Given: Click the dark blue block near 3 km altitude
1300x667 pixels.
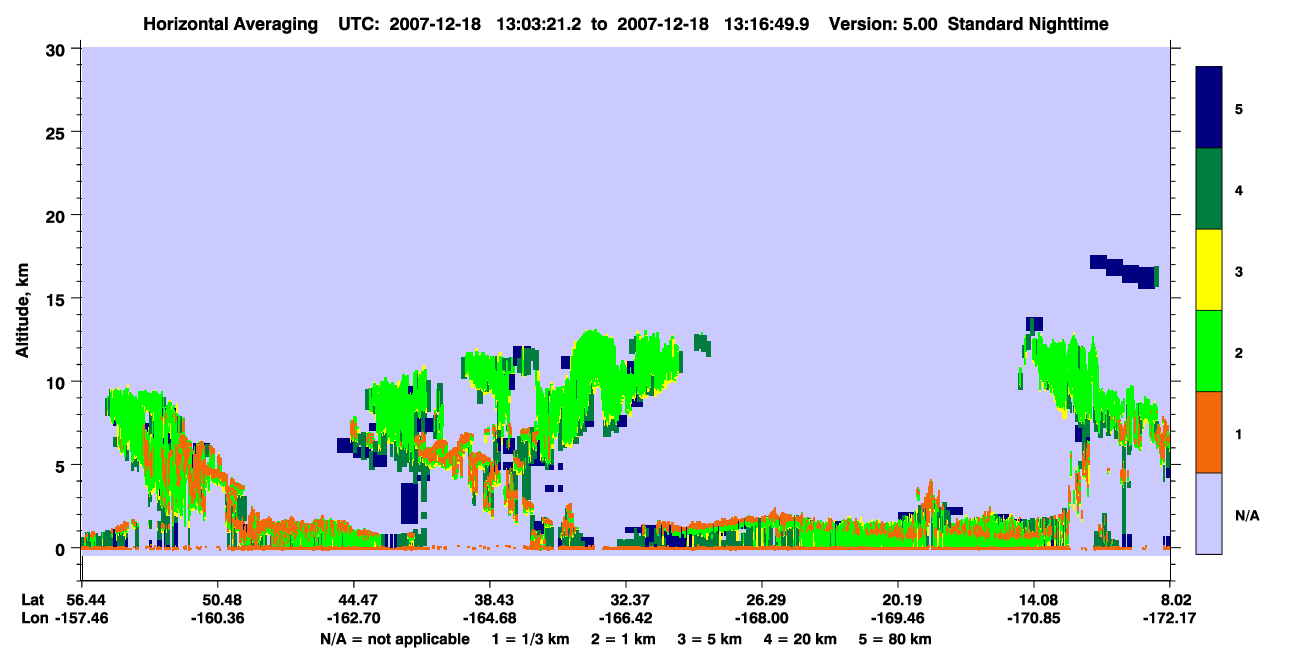Looking at the screenshot, I should point(408,503).
